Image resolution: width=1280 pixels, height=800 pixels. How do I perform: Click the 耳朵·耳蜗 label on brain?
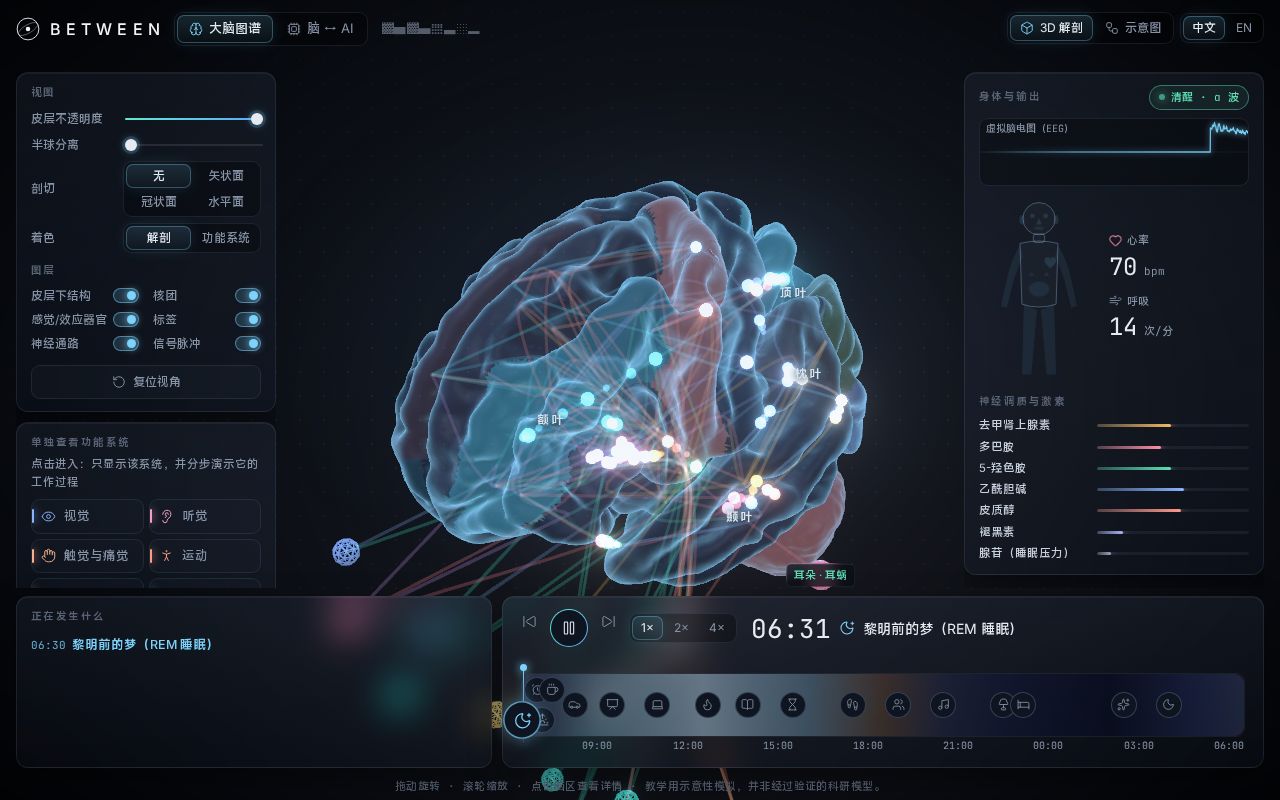click(820, 575)
